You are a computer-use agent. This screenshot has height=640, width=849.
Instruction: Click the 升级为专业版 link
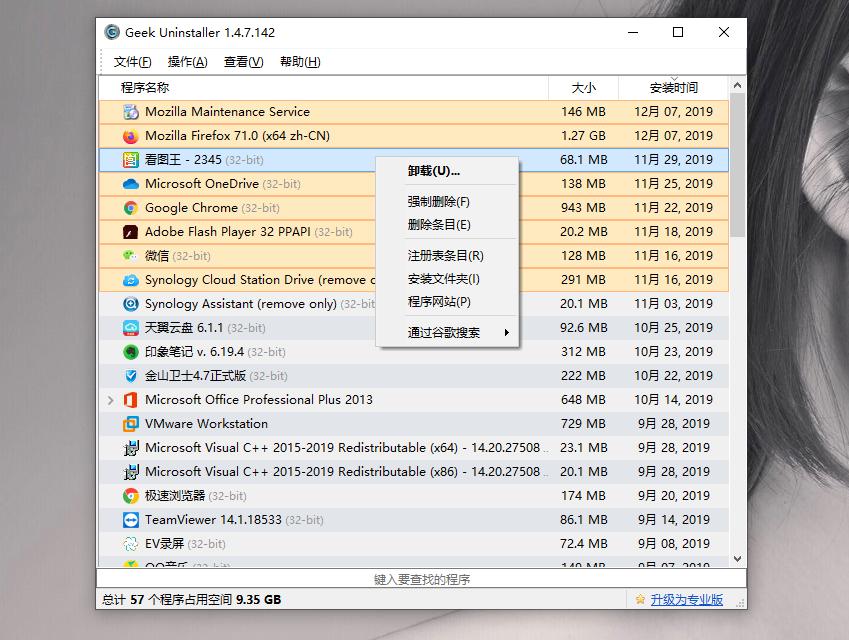pyautogui.click(x=686, y=598)
